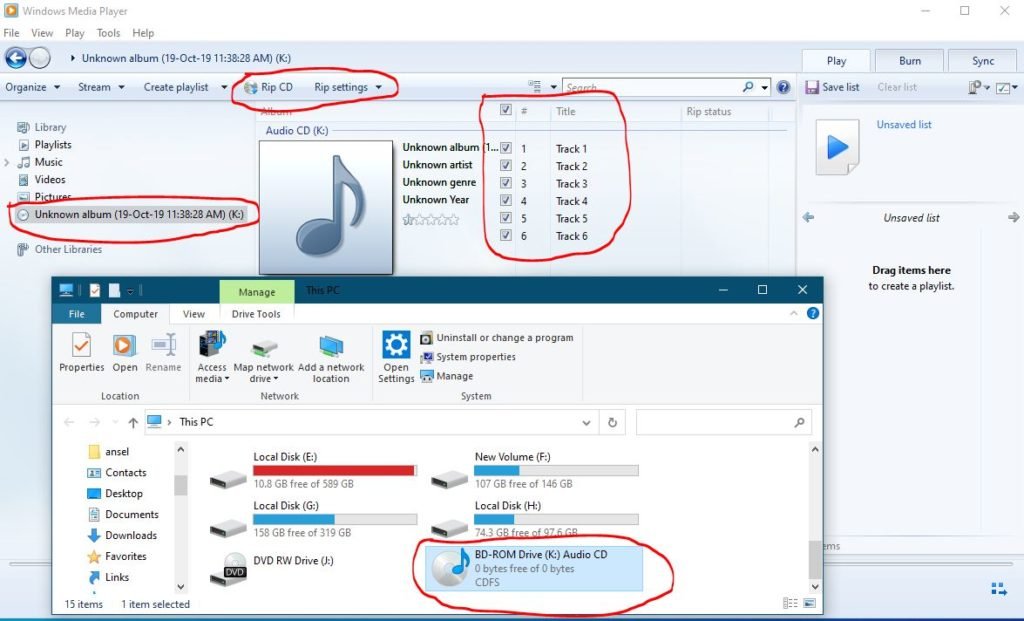Collapse the Explorer ribbon chevron
The height and width of the screenshot is (621, 1024).
793,313
